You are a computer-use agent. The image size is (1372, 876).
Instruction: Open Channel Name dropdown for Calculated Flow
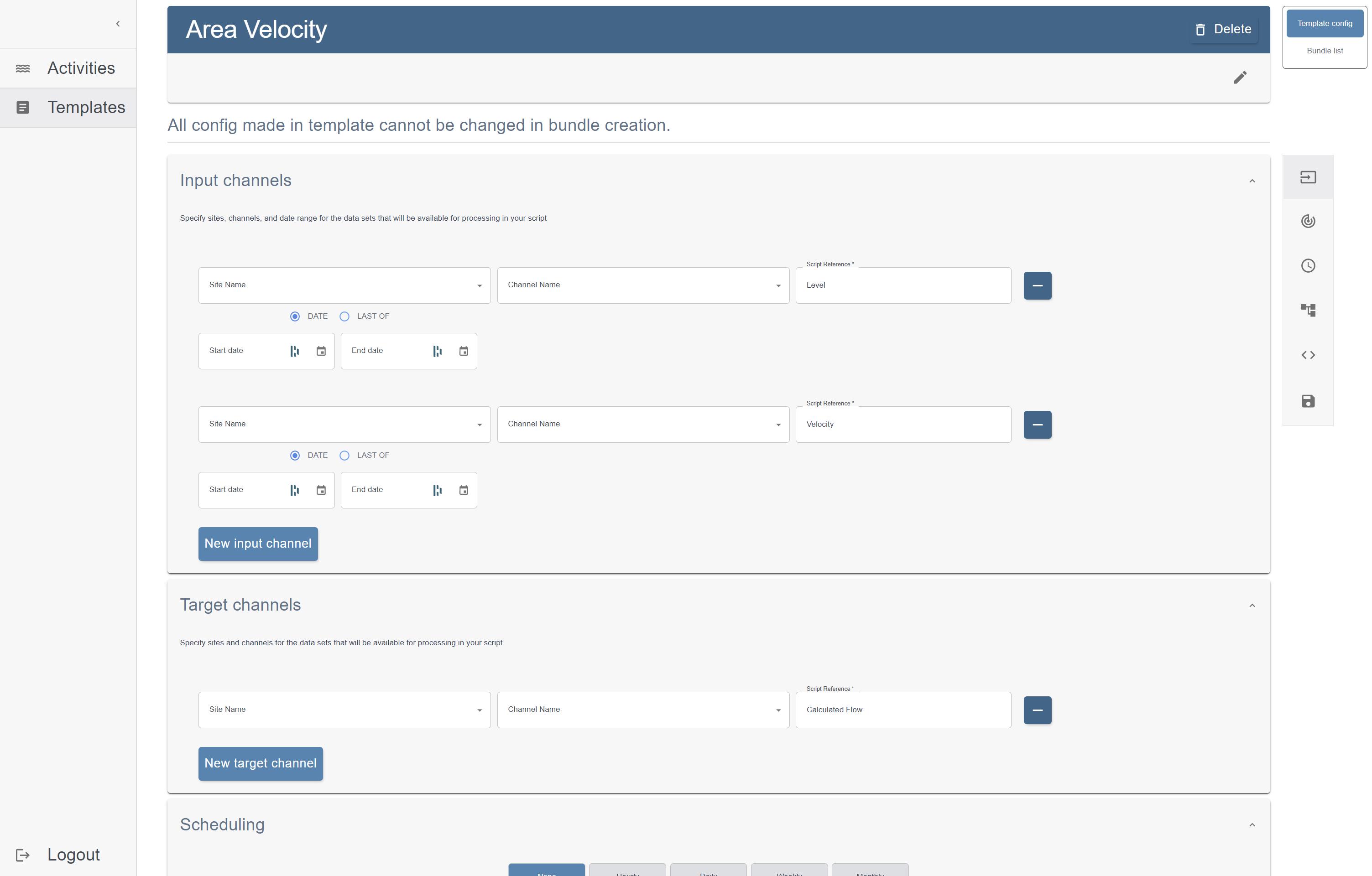coord(643,709)
